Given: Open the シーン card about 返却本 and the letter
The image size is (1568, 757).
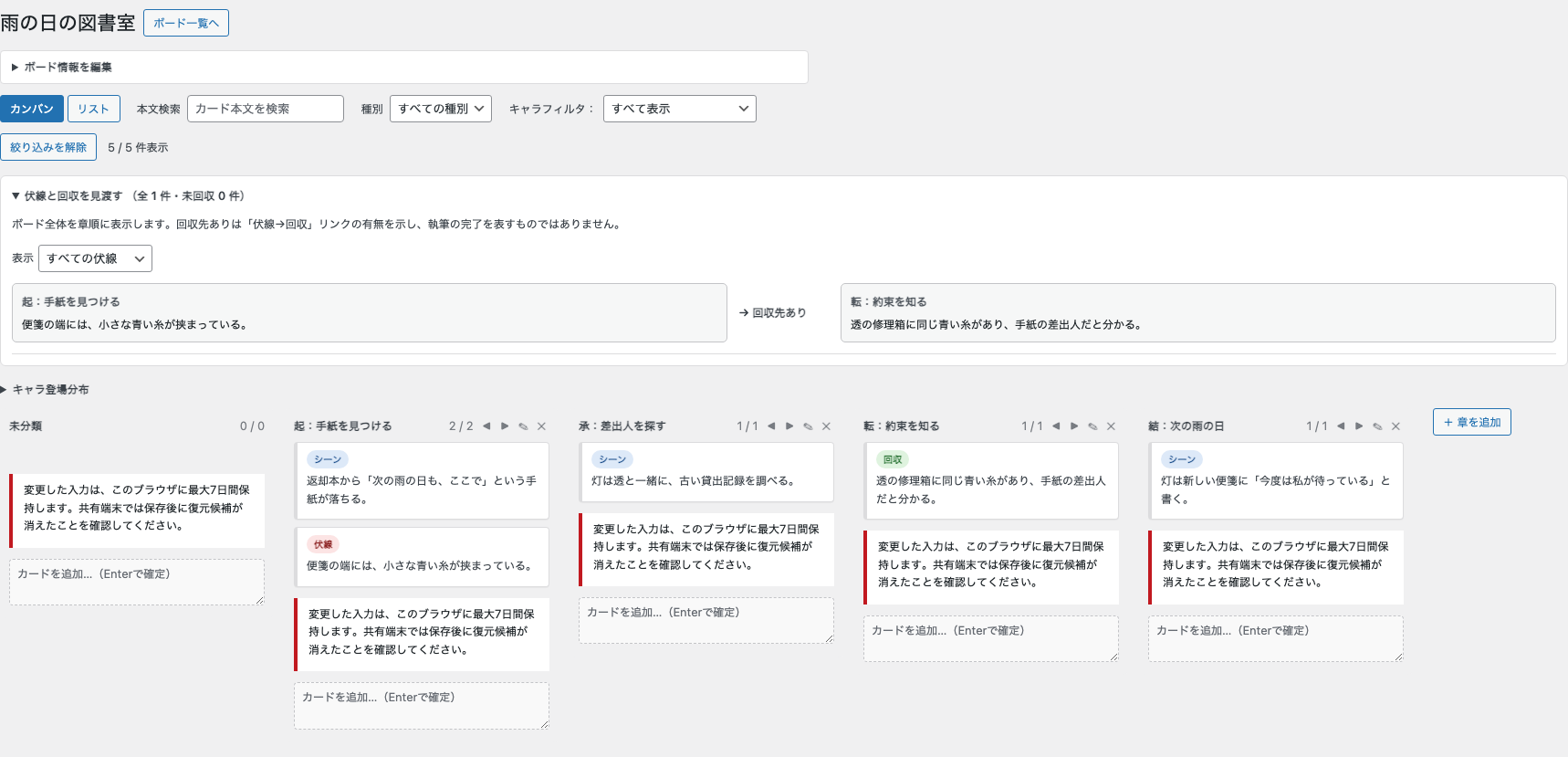Looking at the screenshot, I should (422, 481).
